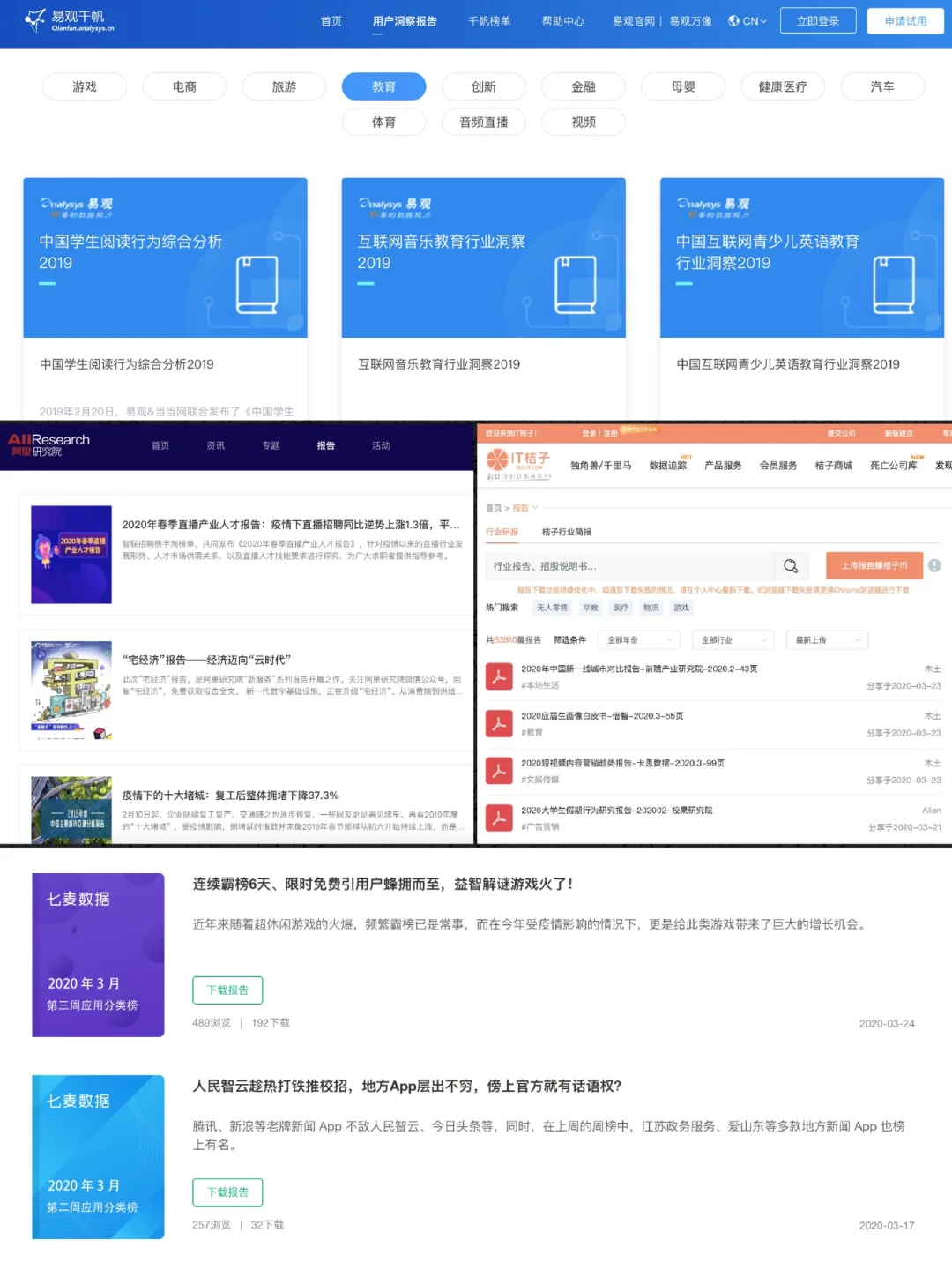This screenshot has width=952, height=1270.
Task: Click PDF icon of 2020短视频内容营销趋势报告
Action: 499,771
